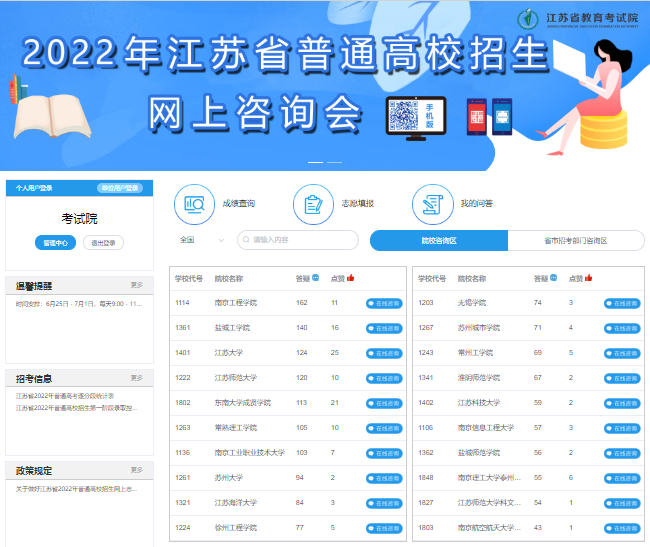Select the 单位用户登录 tab
Image resolution: width=650 pixels, height=547 pixels.
click(x=120, y=188)
